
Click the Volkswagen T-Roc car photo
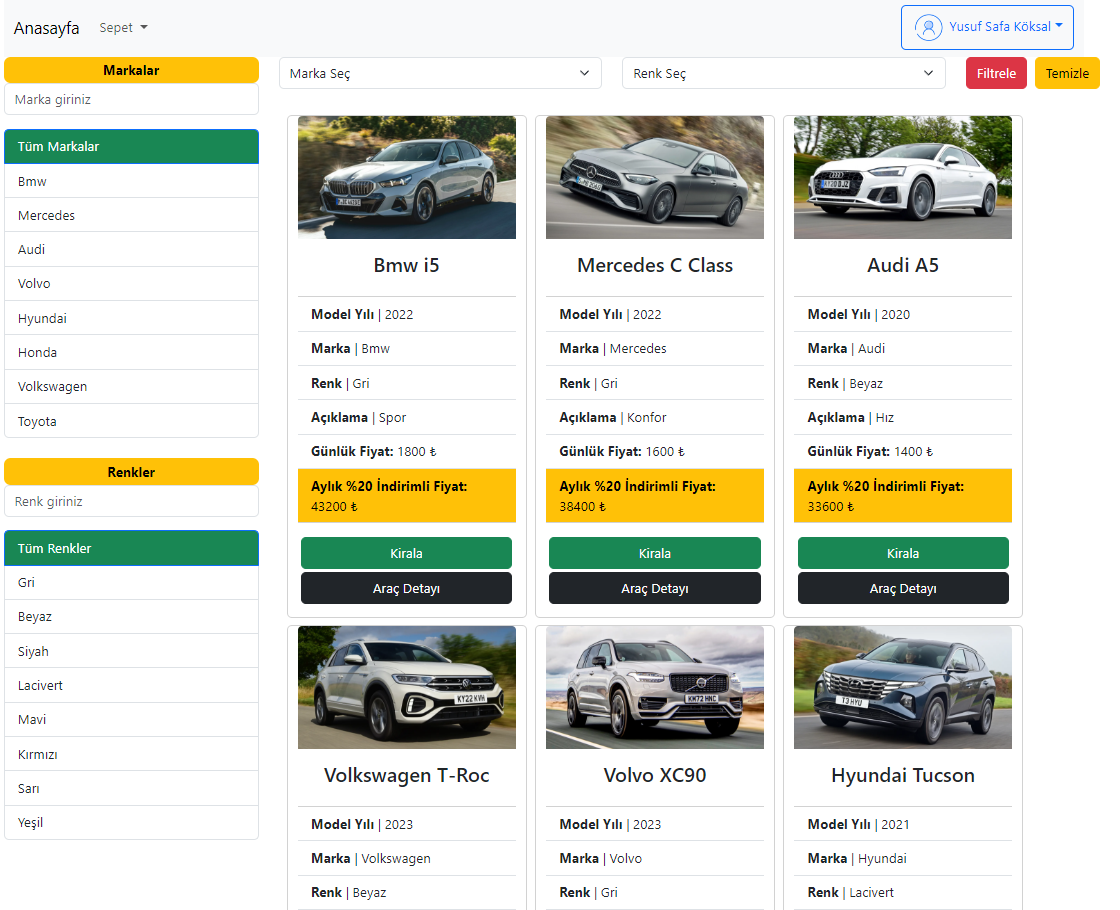pos(406,687)
